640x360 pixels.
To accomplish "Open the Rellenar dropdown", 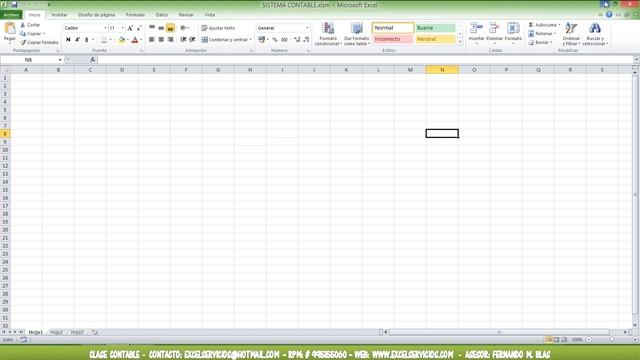I will 555,34.
